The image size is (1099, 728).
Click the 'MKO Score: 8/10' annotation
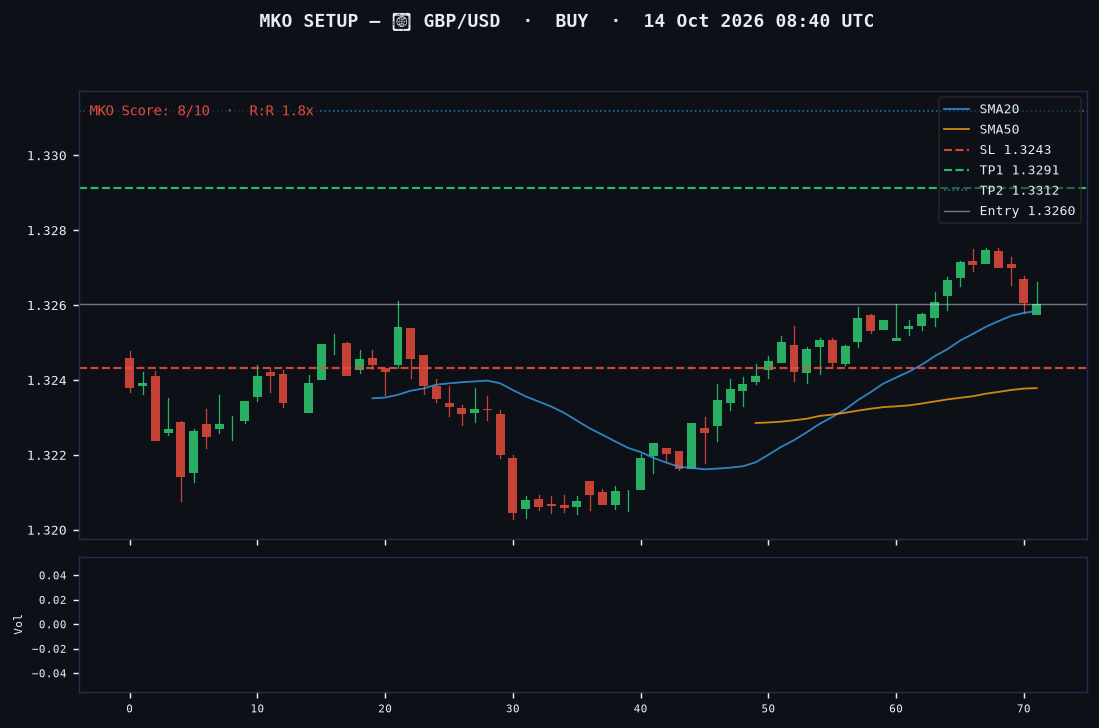pyautogui.click(x=149, y=111)
